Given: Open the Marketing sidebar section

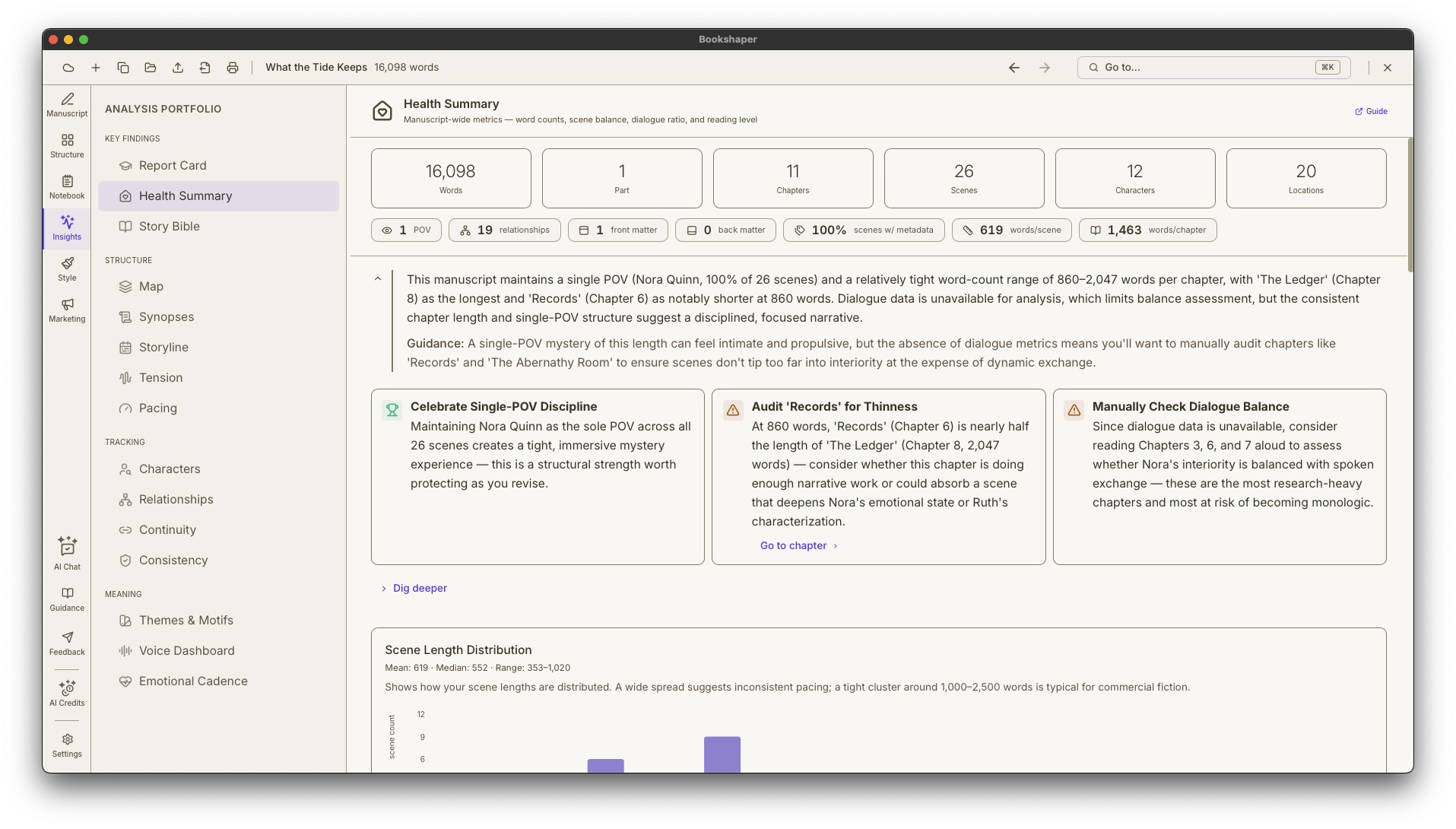Looking at the screenshot, I should [67, 310].
